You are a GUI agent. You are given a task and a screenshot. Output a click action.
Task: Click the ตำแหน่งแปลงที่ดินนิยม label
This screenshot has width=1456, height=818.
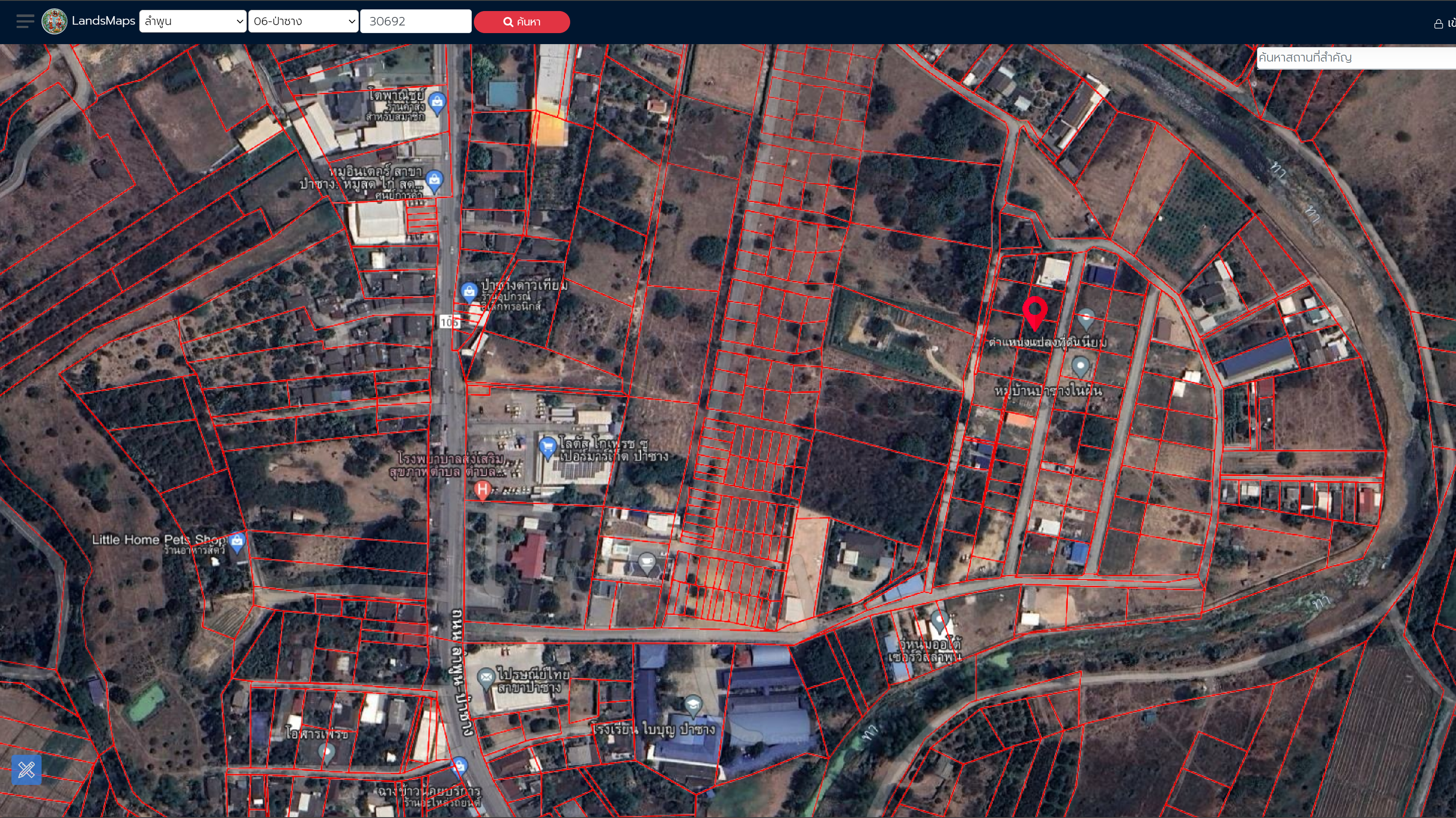[x=1048, y=342]
